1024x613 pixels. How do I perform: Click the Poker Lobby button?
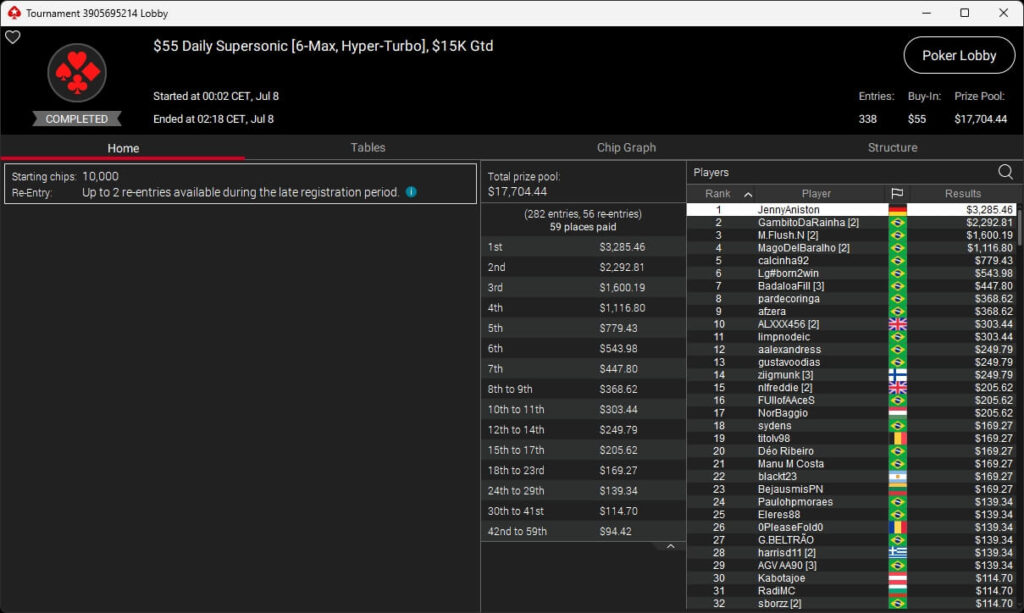pos(959,56)
